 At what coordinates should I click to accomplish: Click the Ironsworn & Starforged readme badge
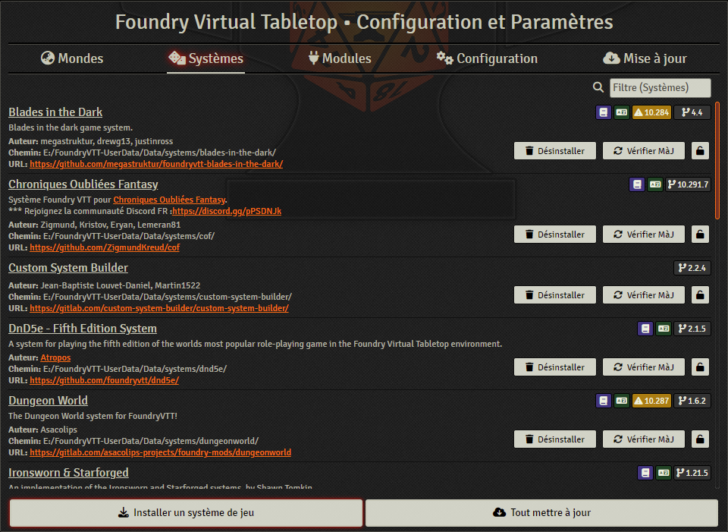tap(645, 473)
